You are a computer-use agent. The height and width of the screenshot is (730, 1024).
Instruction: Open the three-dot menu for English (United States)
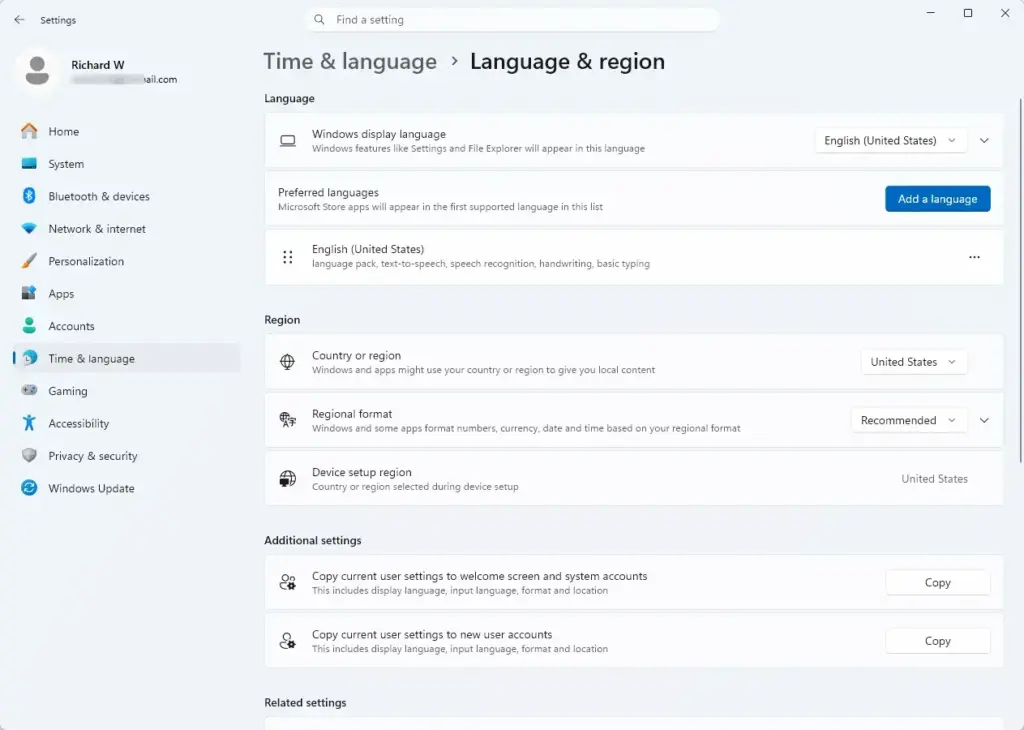(974, 257)
